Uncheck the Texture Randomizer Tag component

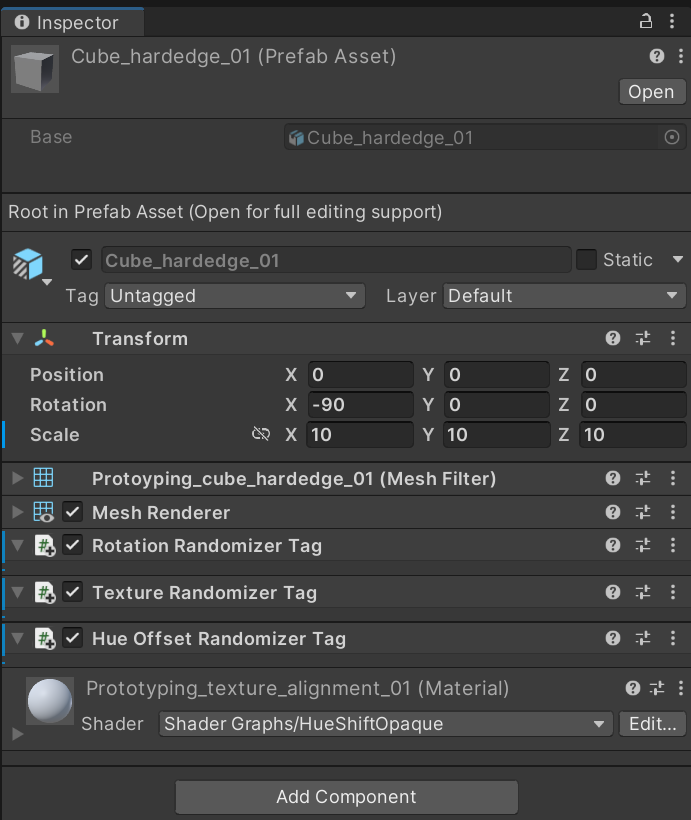tap(73, 593)
